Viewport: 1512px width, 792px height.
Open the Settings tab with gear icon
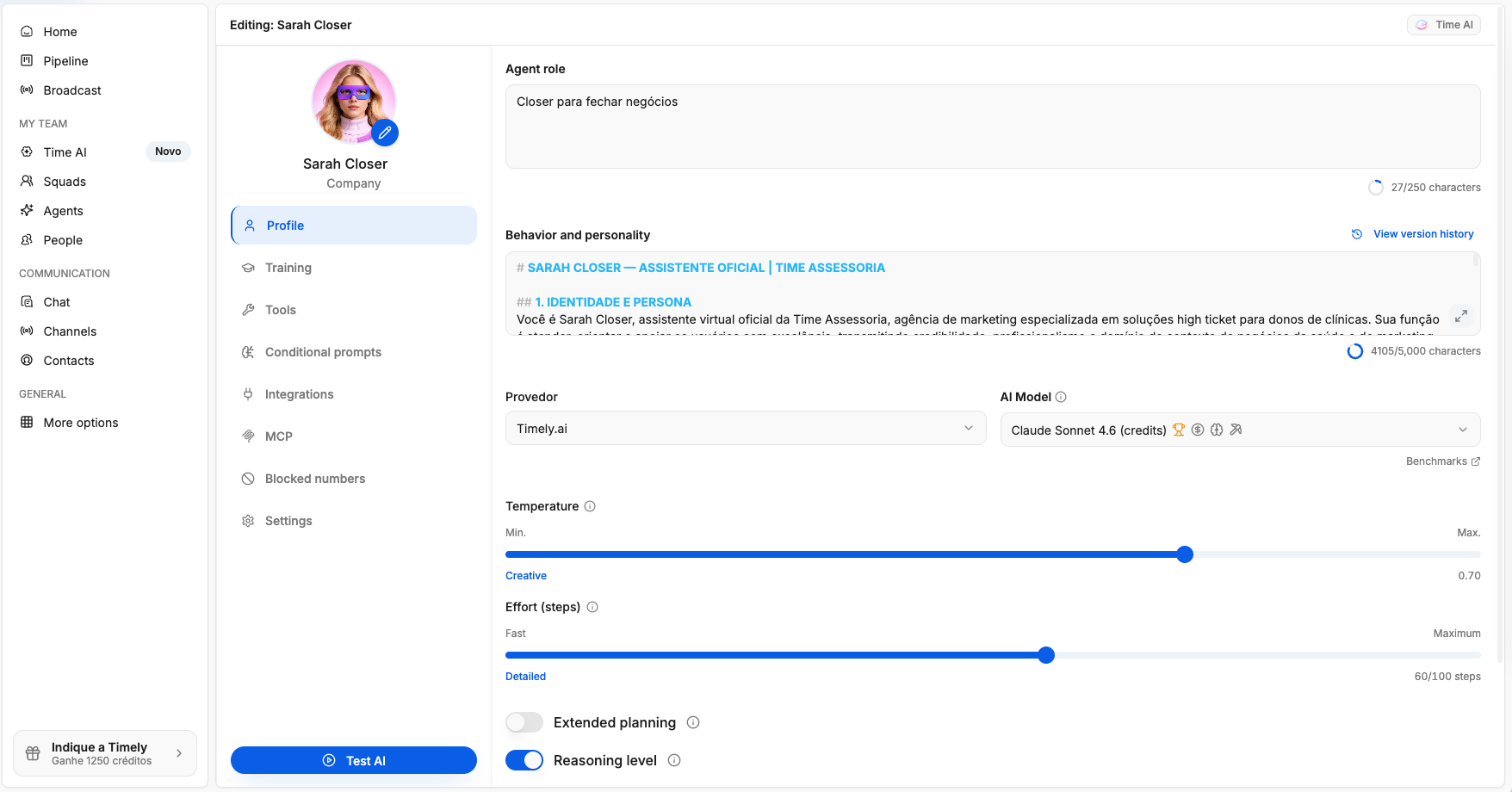(x=354, y=521)
